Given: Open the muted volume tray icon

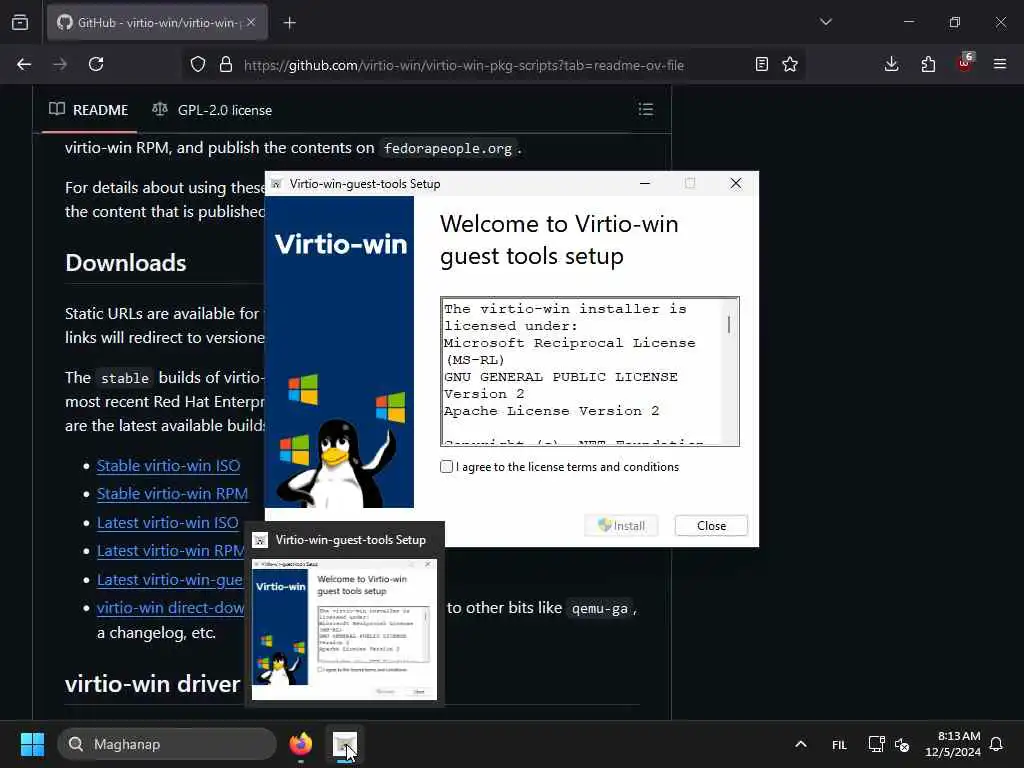Looking at the screenshot, I should tap(902, 744).
